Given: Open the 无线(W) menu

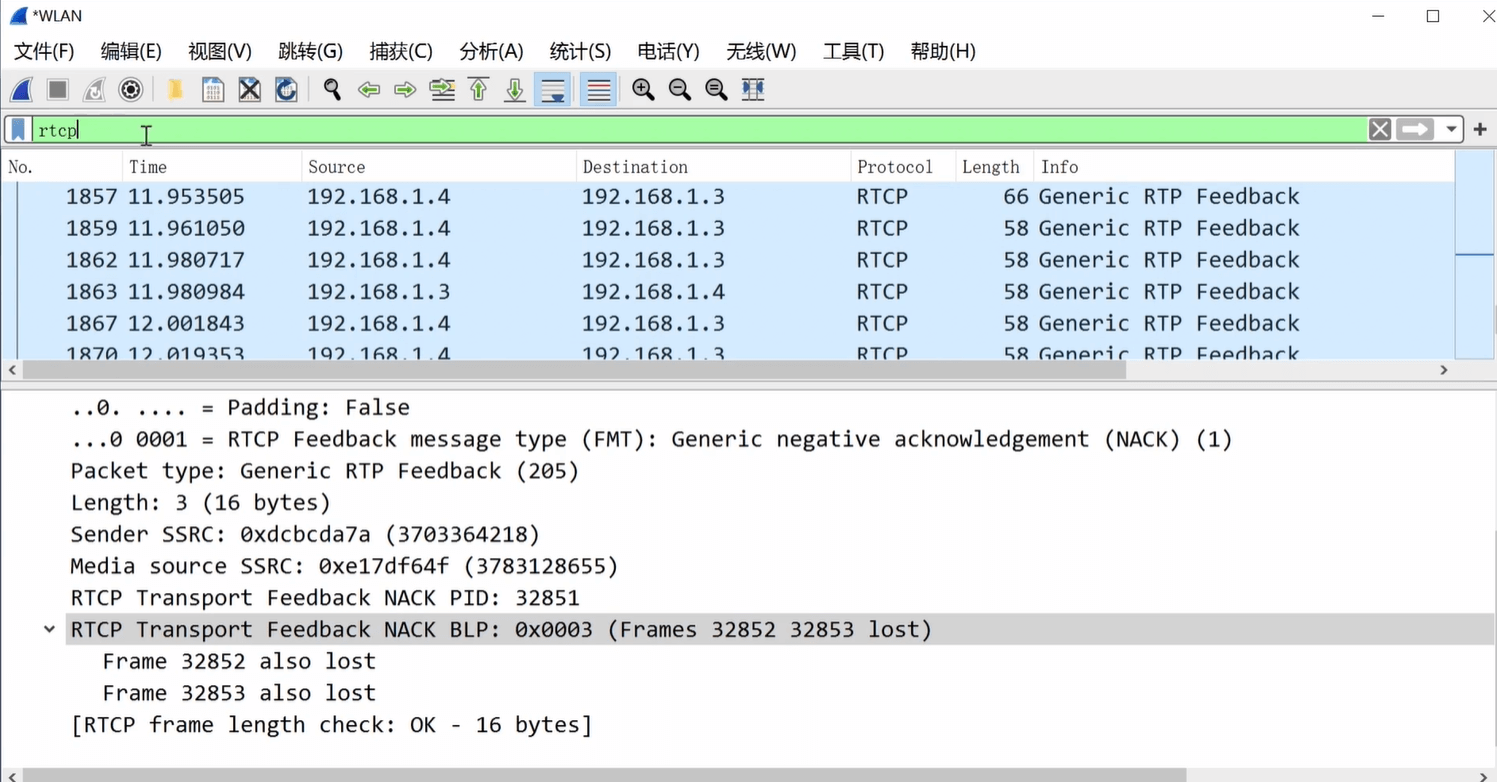Looking at the screenshot, I should (761, 51).
